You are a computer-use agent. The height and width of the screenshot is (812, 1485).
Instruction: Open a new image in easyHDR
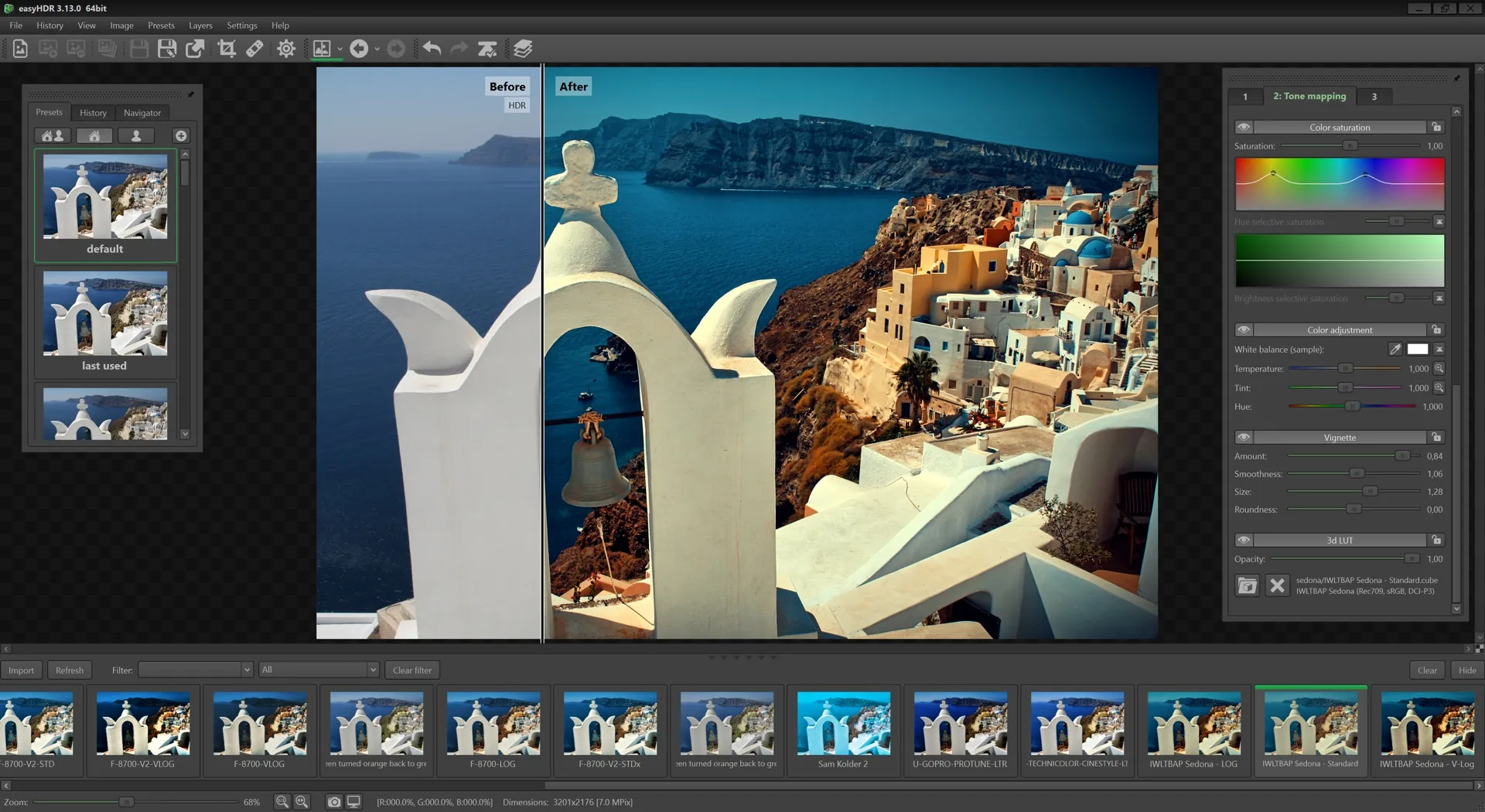coord(20,48)
